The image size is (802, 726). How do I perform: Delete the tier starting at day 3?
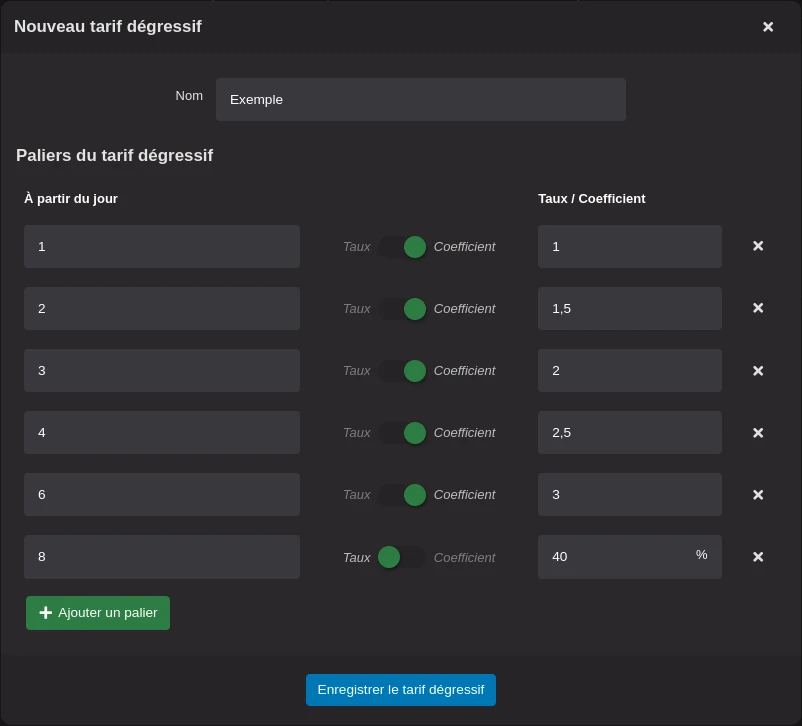pos(758,370)
